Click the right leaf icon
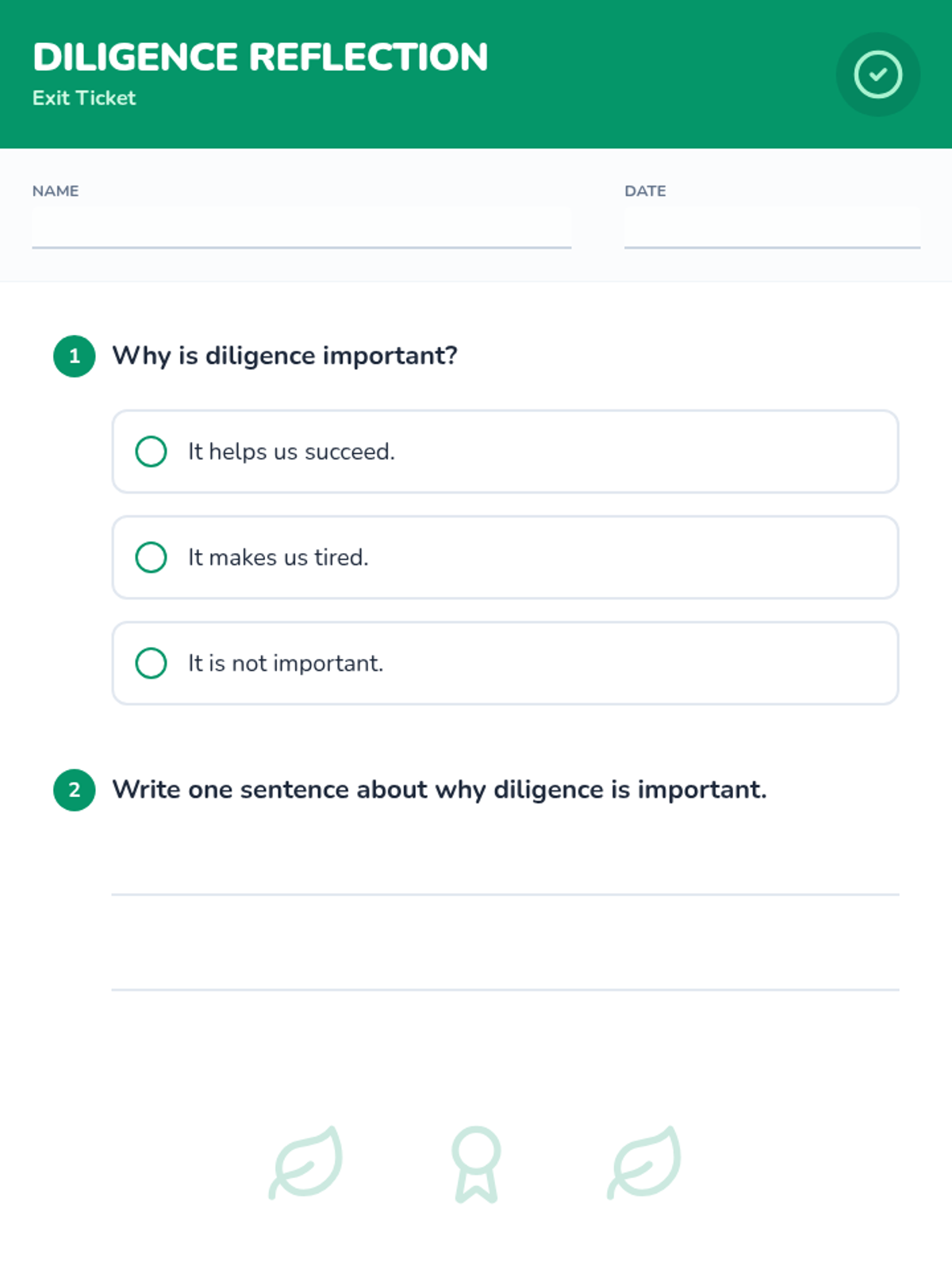The image size is (952, 1270). pos(644,1162)
